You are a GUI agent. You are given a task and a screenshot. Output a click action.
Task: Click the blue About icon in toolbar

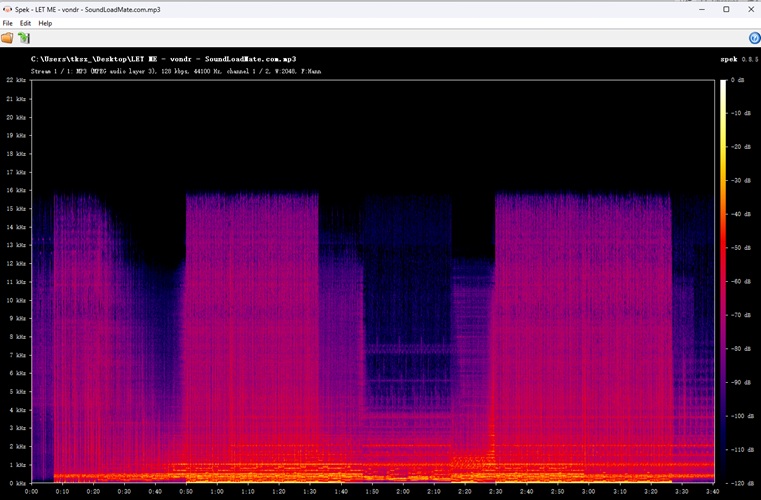754,38
